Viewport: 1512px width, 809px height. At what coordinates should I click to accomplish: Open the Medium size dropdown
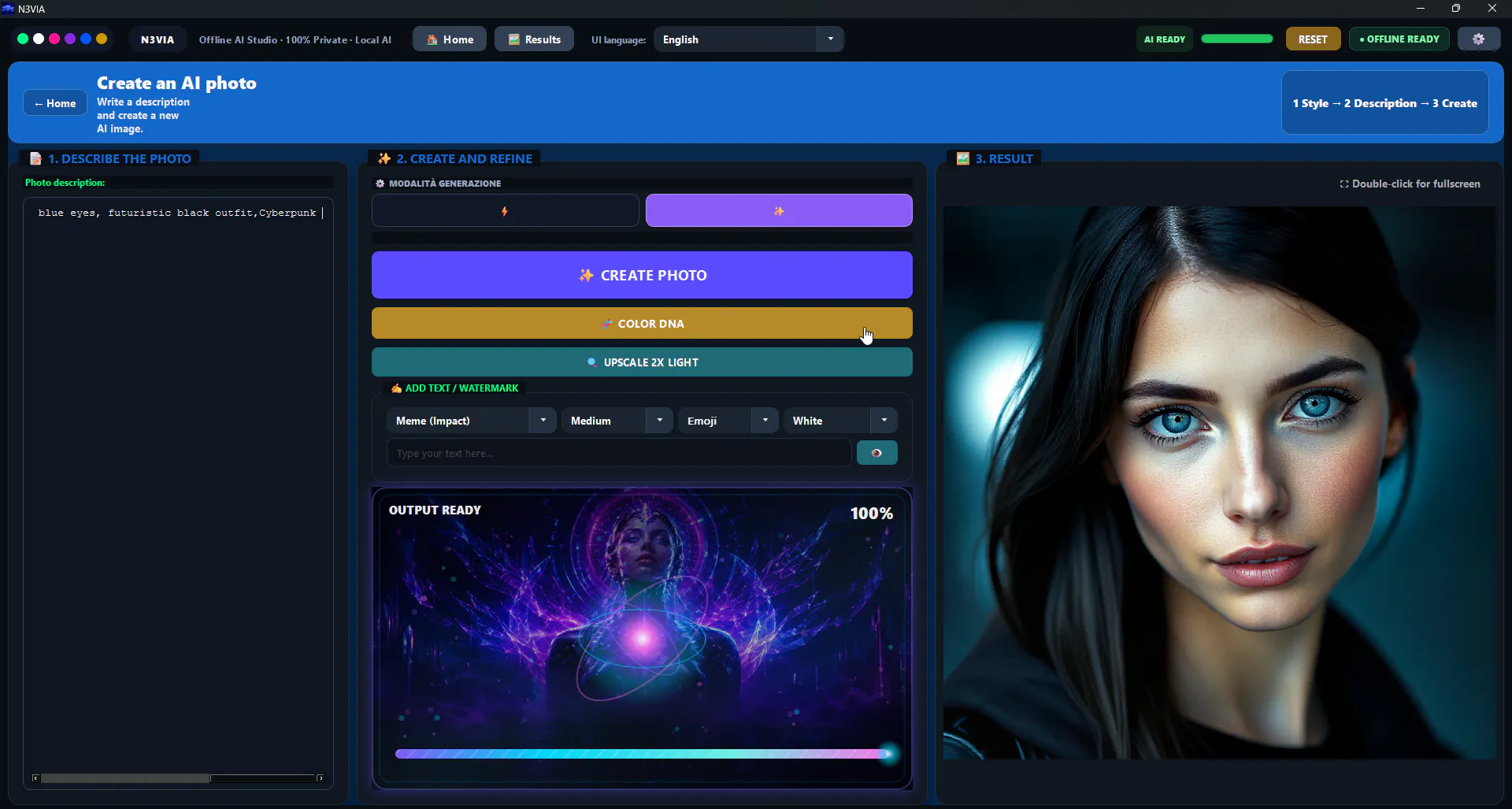617,421
